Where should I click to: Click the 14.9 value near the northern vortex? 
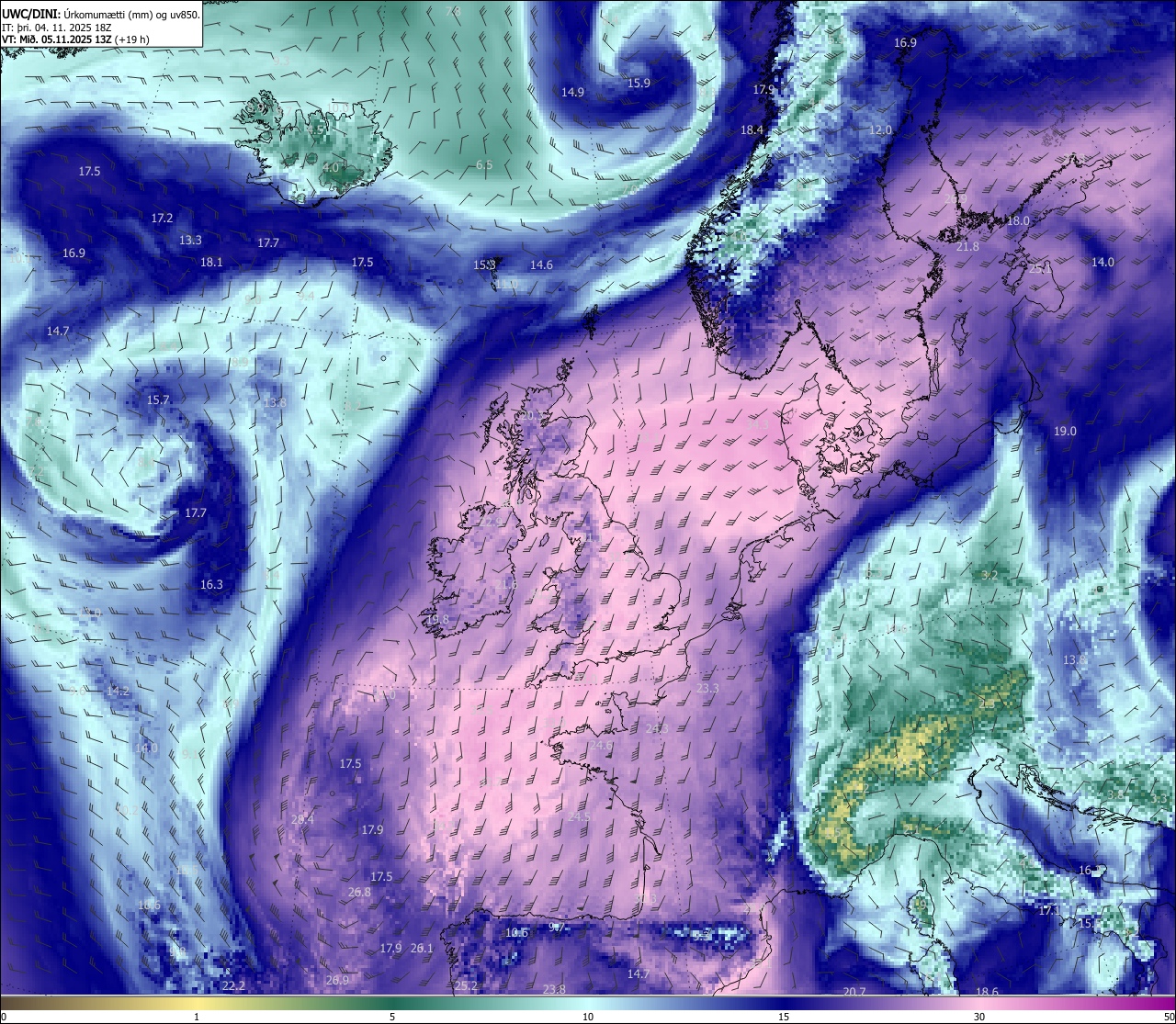[x=572, y=92]
